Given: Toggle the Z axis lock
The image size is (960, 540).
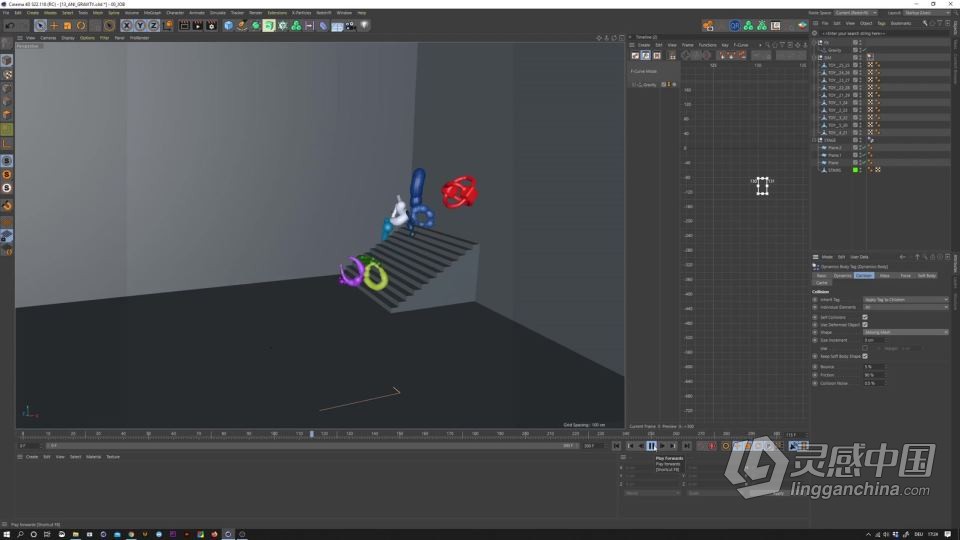Looking at the screenshot, I should click(x=153, y=26).
